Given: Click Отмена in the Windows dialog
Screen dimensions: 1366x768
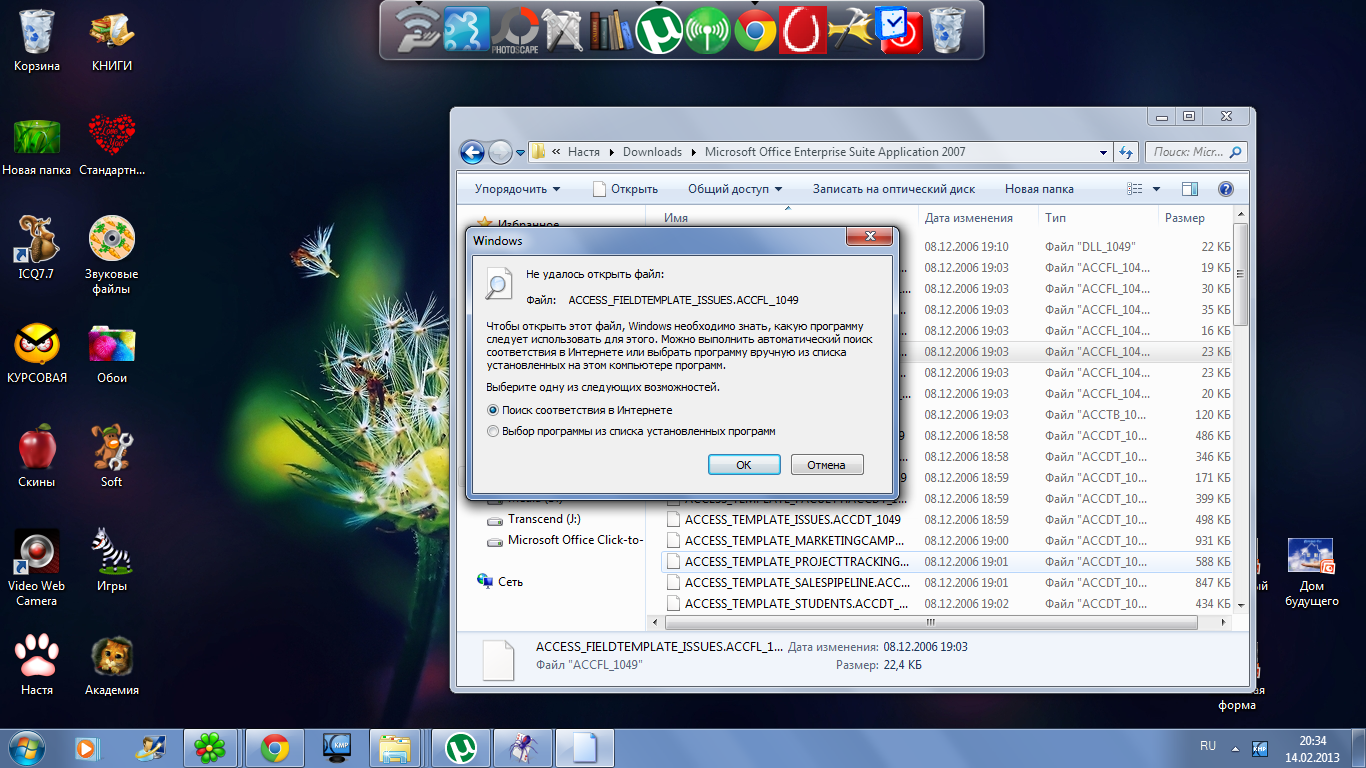Looking at the screenshot, I should (x=827, y=465).
